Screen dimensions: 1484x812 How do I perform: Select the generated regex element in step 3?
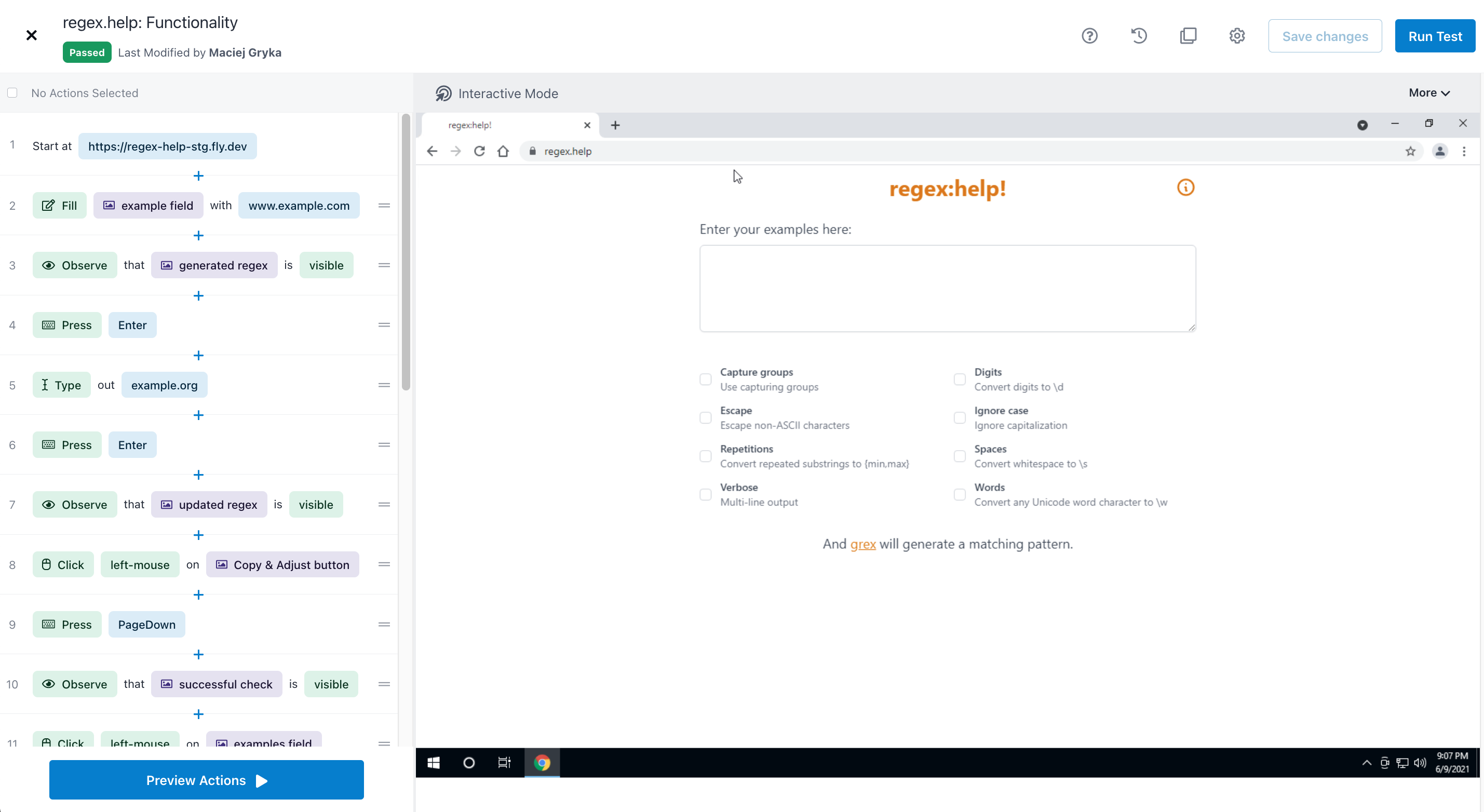[214, 265]
